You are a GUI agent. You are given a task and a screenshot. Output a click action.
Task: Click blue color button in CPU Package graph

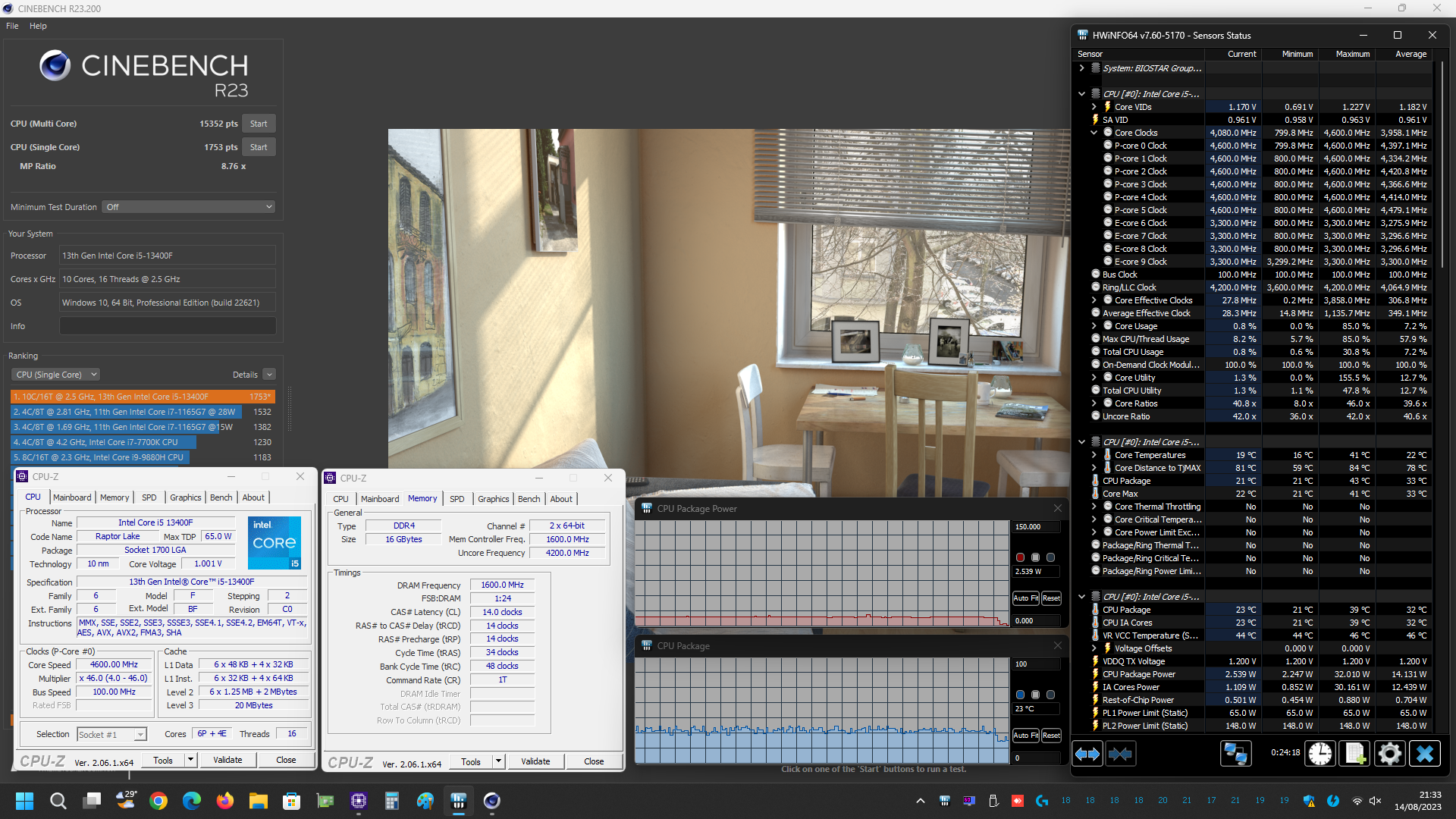click(x=1020, y=695)
